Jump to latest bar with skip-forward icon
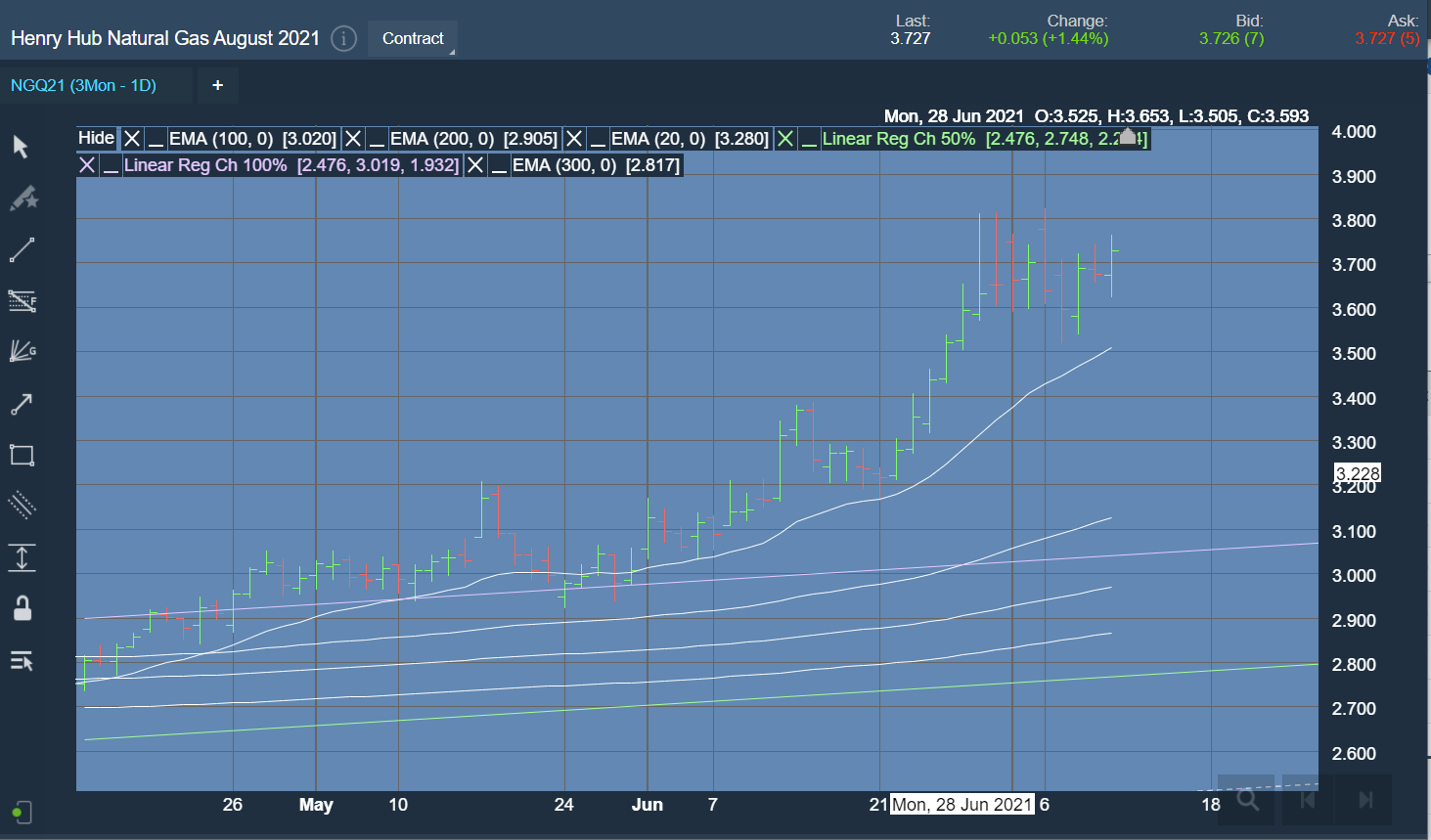This screenshot has width=1431, height=840. (x=1365, y=800)
